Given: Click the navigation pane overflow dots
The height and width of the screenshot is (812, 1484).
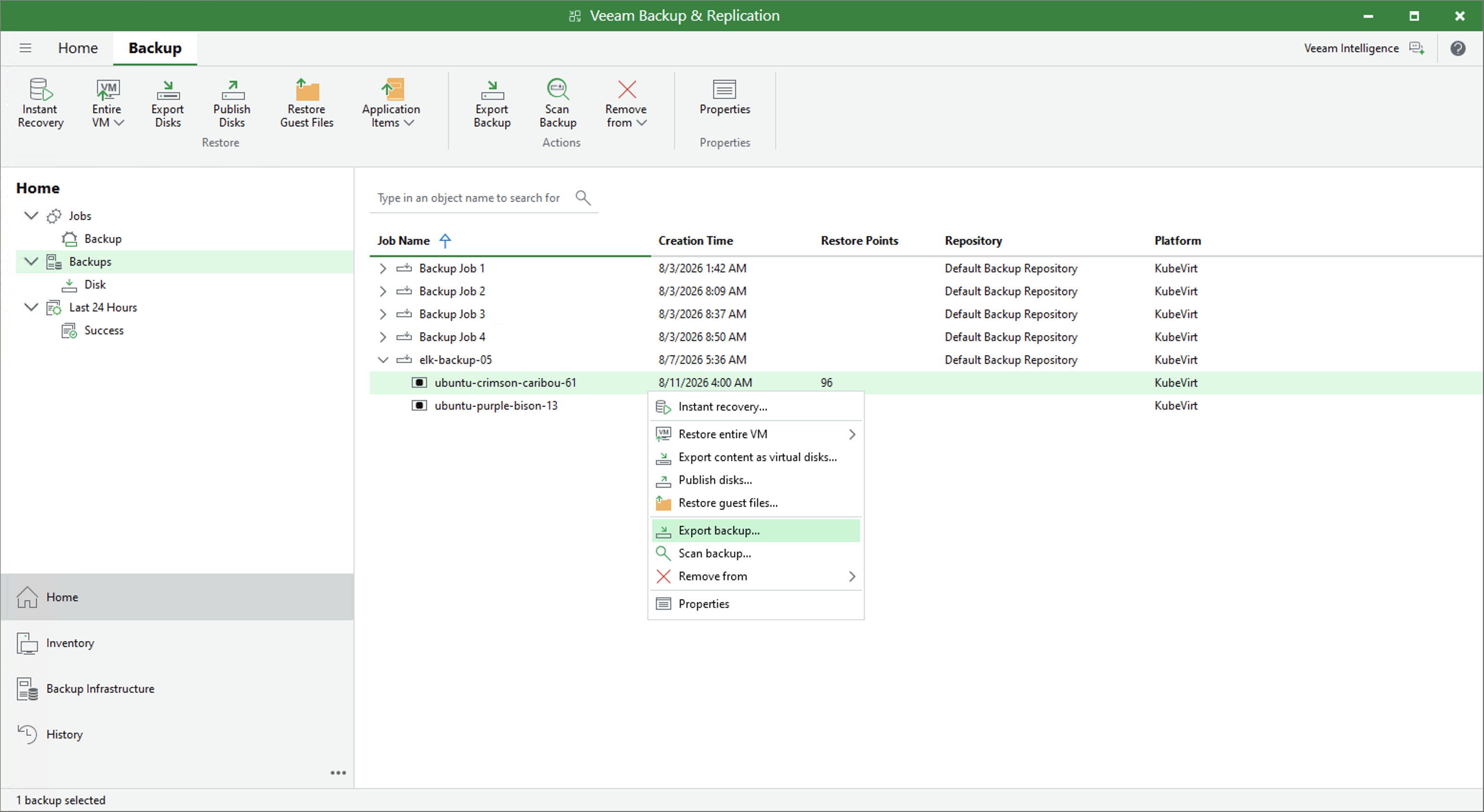Looking at the screenshot, I should click(338, 773).
